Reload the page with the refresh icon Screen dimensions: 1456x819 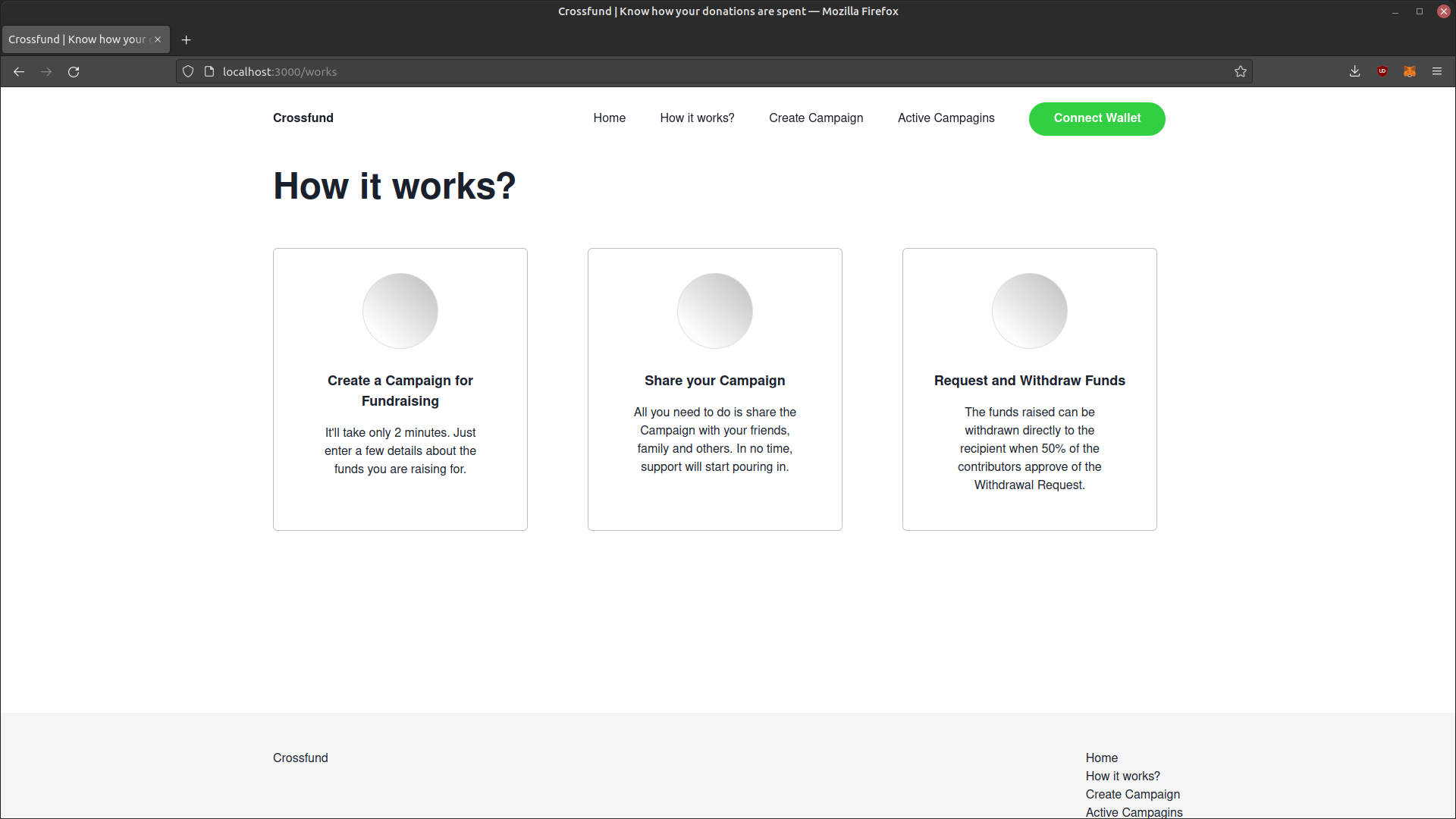coord(74,72)
